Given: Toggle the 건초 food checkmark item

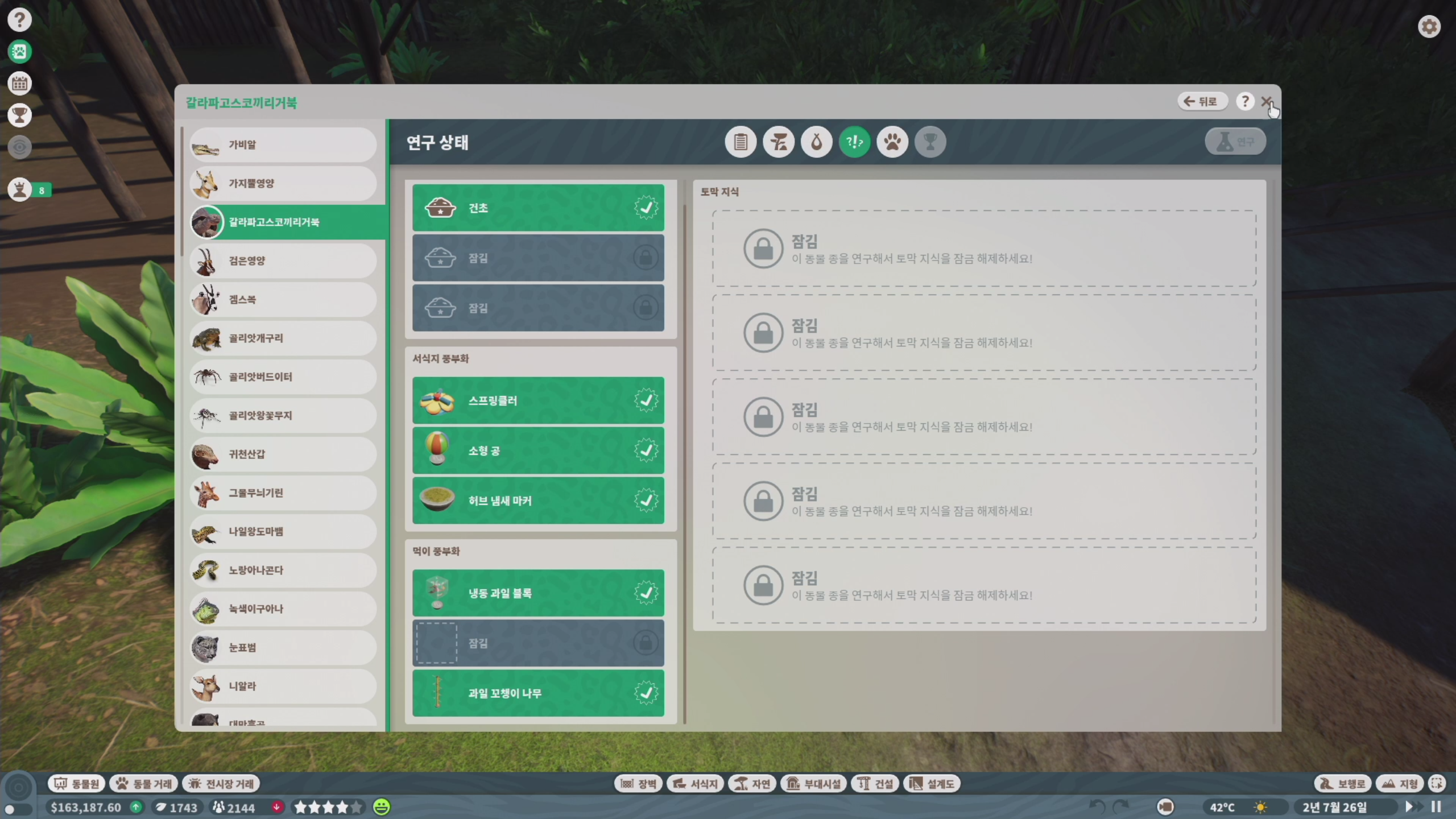Looking at the screenshot, I should click(x=646, y=208).
